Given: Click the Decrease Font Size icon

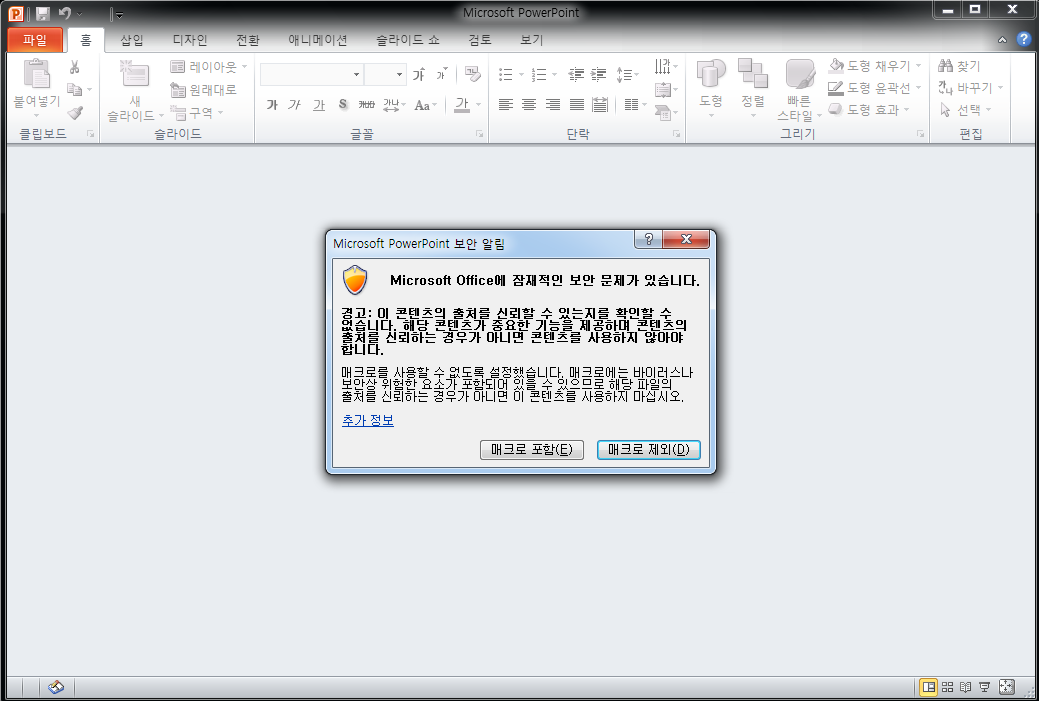Looking at the screenshot, I should [442, 74].
